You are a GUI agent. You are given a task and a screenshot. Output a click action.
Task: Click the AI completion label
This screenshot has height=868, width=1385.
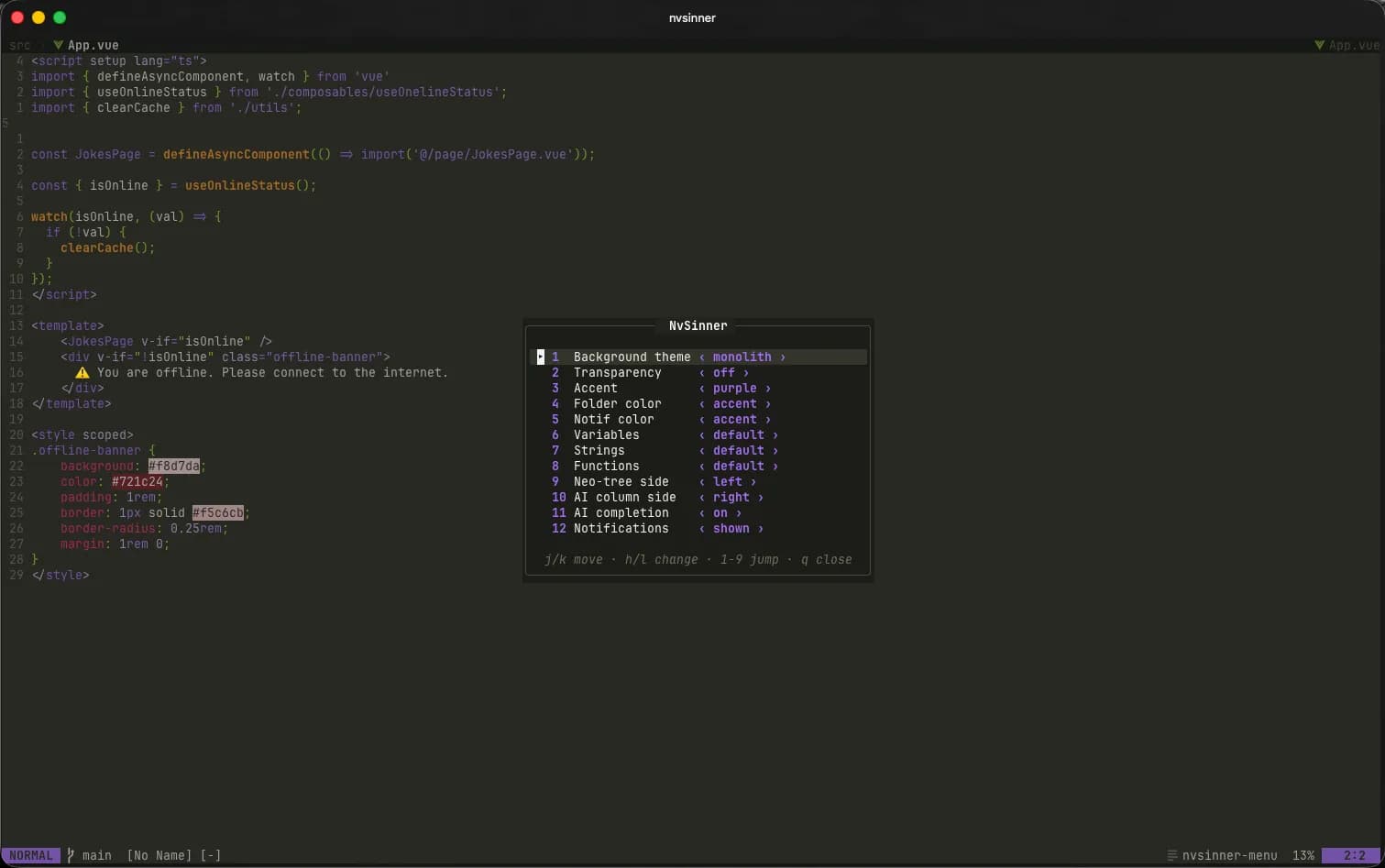coord(621,513)
